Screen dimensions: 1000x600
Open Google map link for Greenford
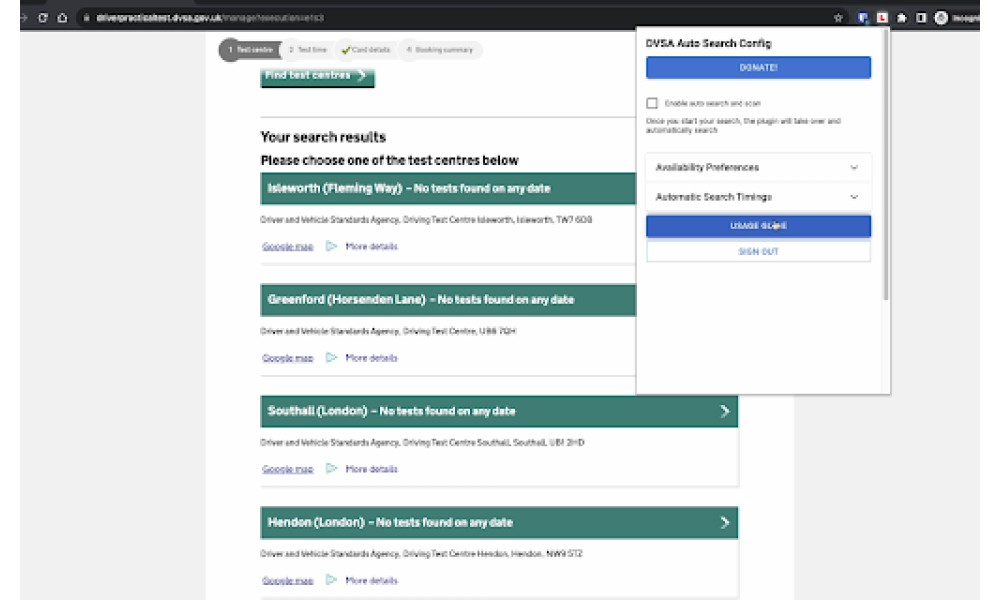point(288,358)
